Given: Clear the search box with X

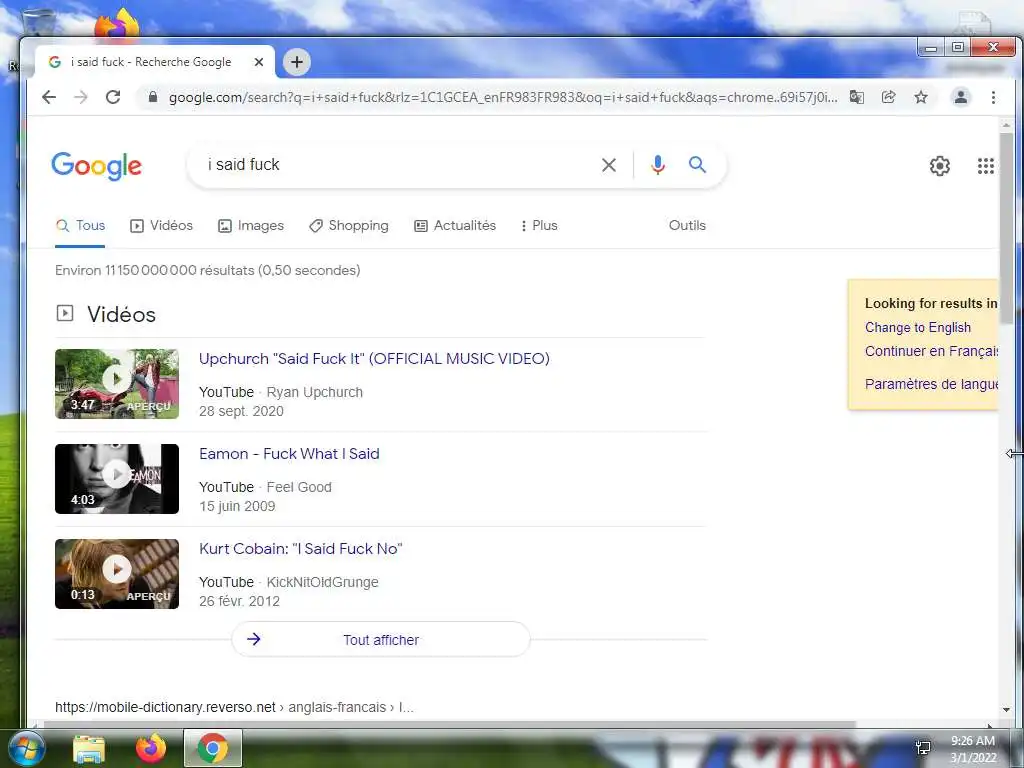Looking at the screenshot, I should point(609,165).
